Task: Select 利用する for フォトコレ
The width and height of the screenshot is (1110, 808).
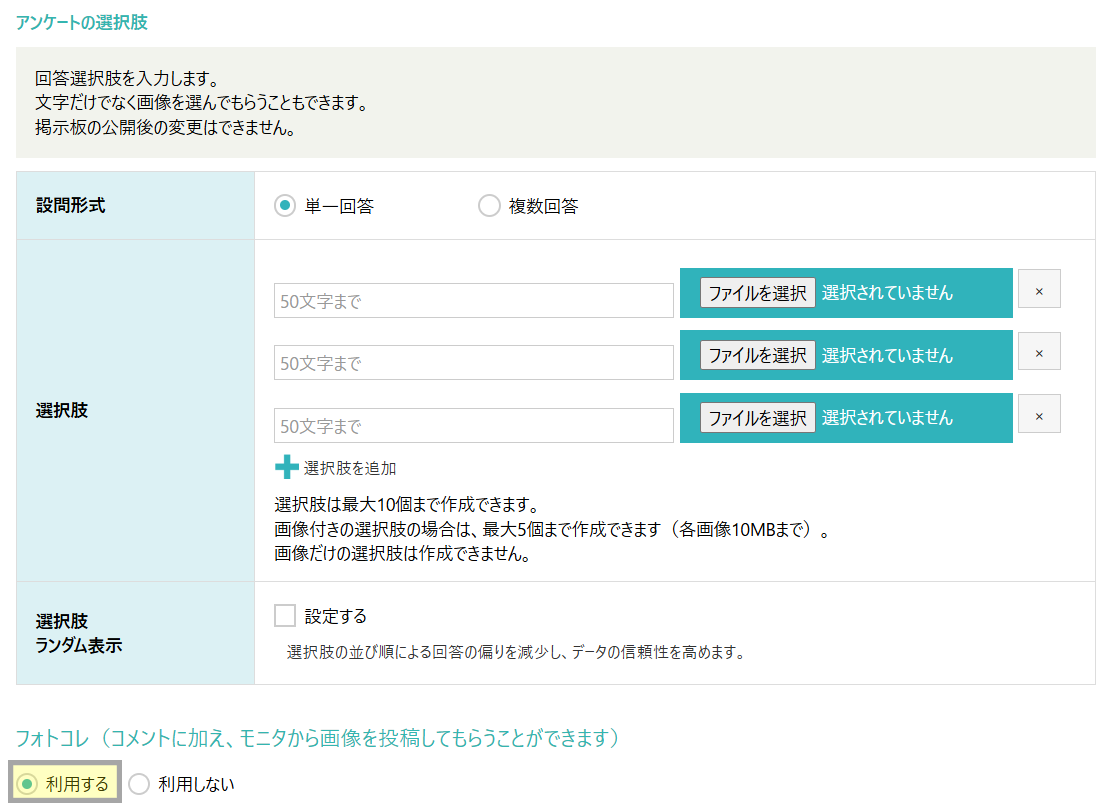Action: click(27, 783)
